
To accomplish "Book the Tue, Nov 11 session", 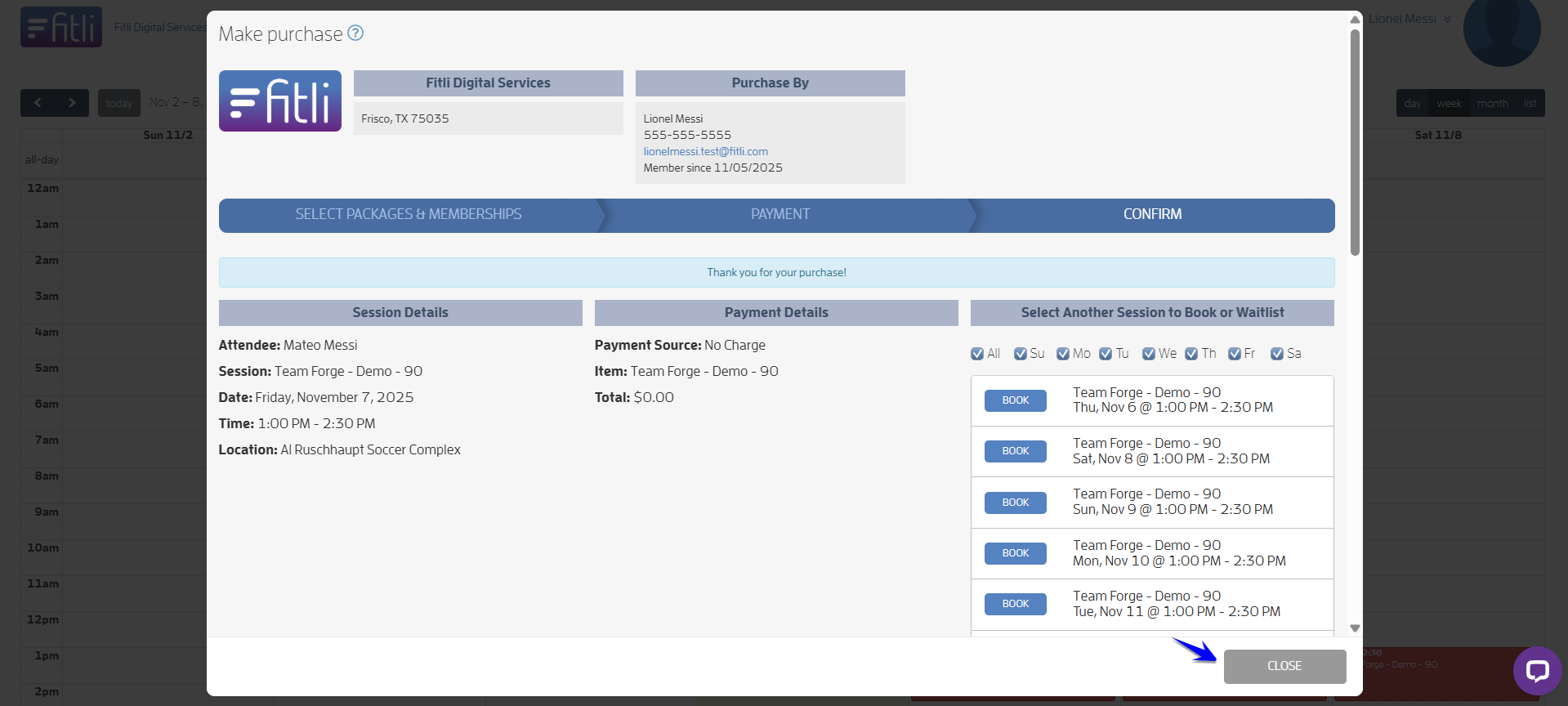I will [1016, 604].
